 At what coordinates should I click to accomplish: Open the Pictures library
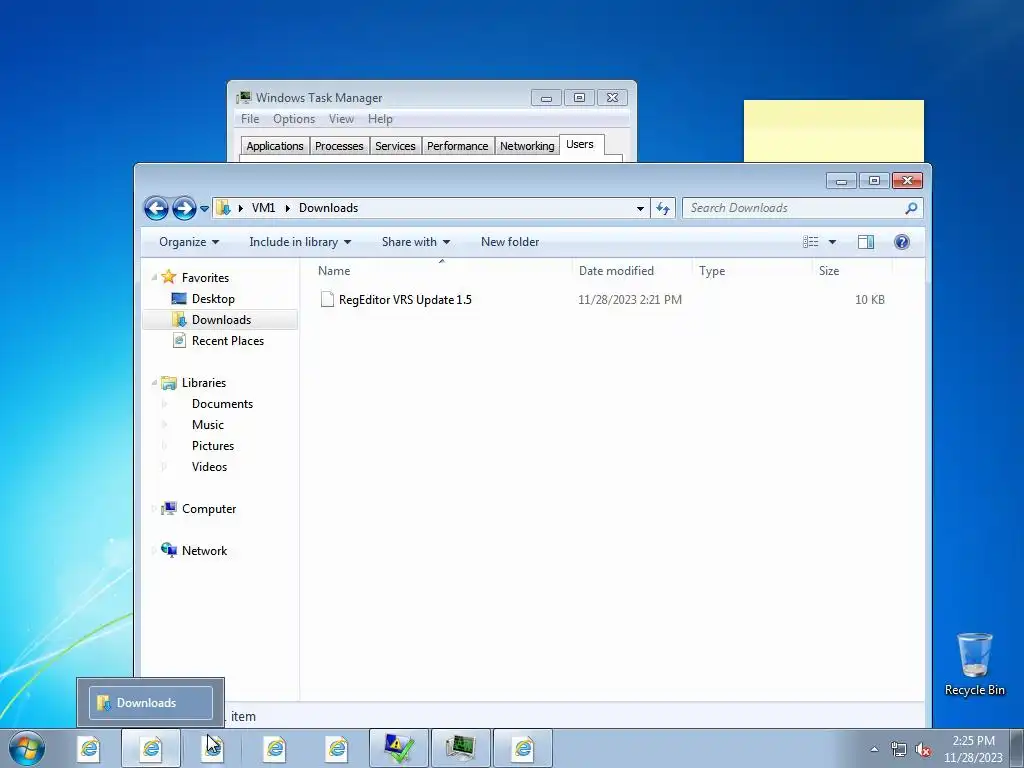pos(213,445)
